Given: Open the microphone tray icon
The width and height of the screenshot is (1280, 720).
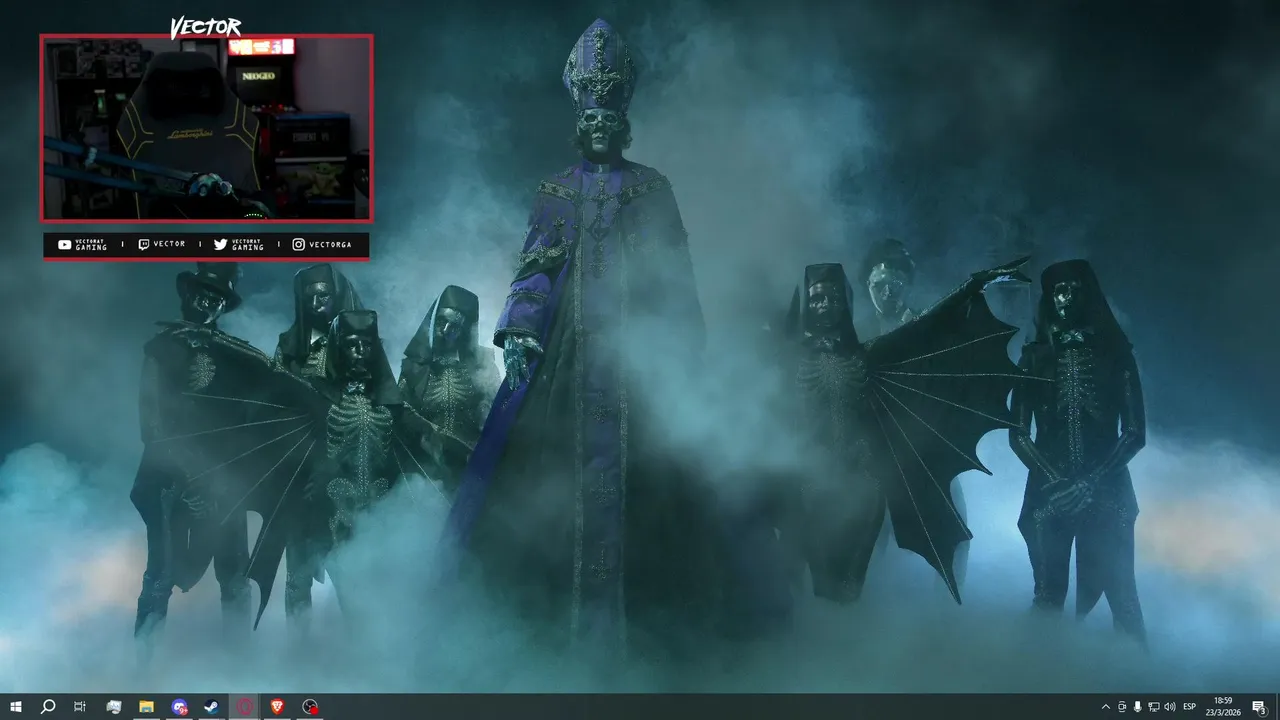Looking at the screenshot, I should click(1138, 707).
